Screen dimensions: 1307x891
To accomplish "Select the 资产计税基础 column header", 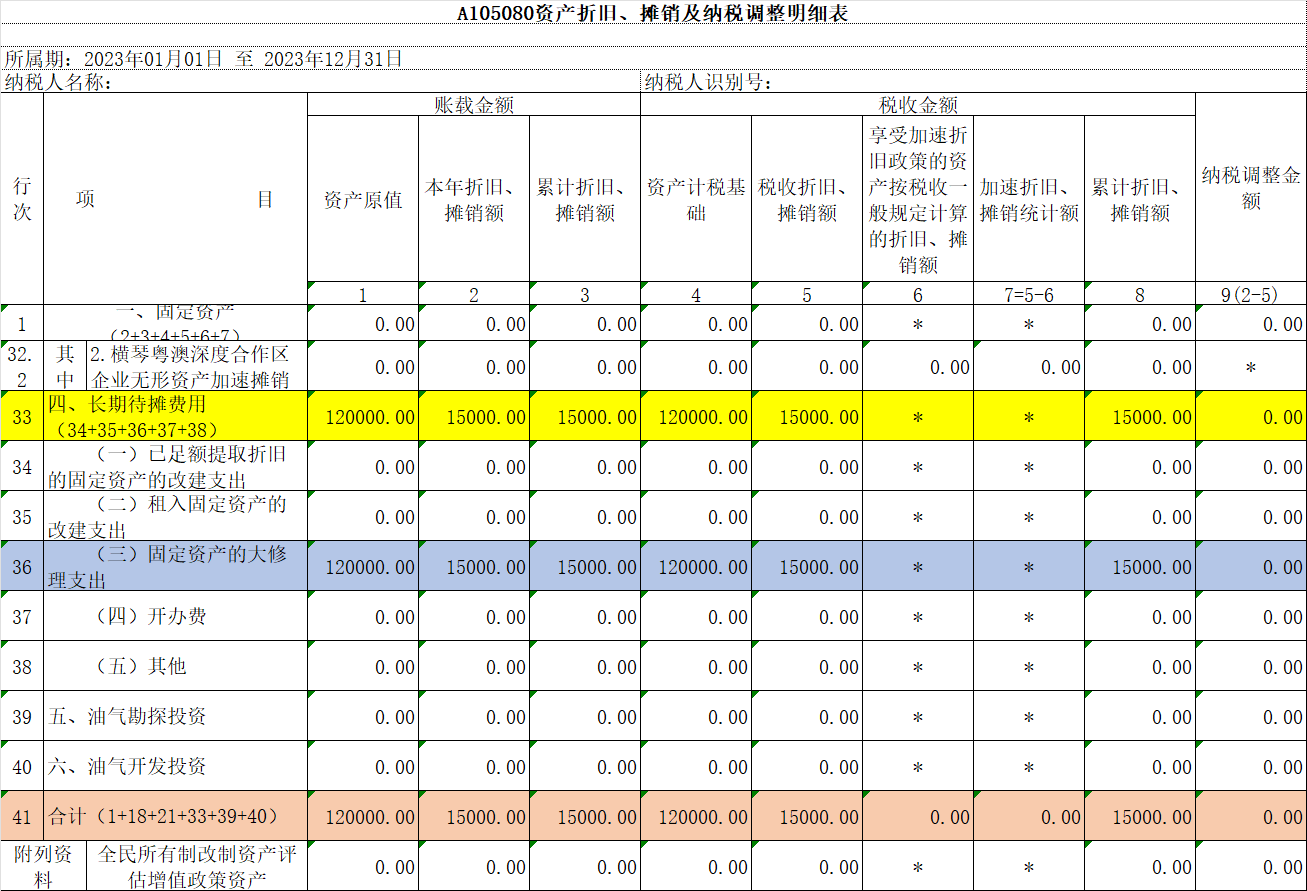I will pos(696,199).
